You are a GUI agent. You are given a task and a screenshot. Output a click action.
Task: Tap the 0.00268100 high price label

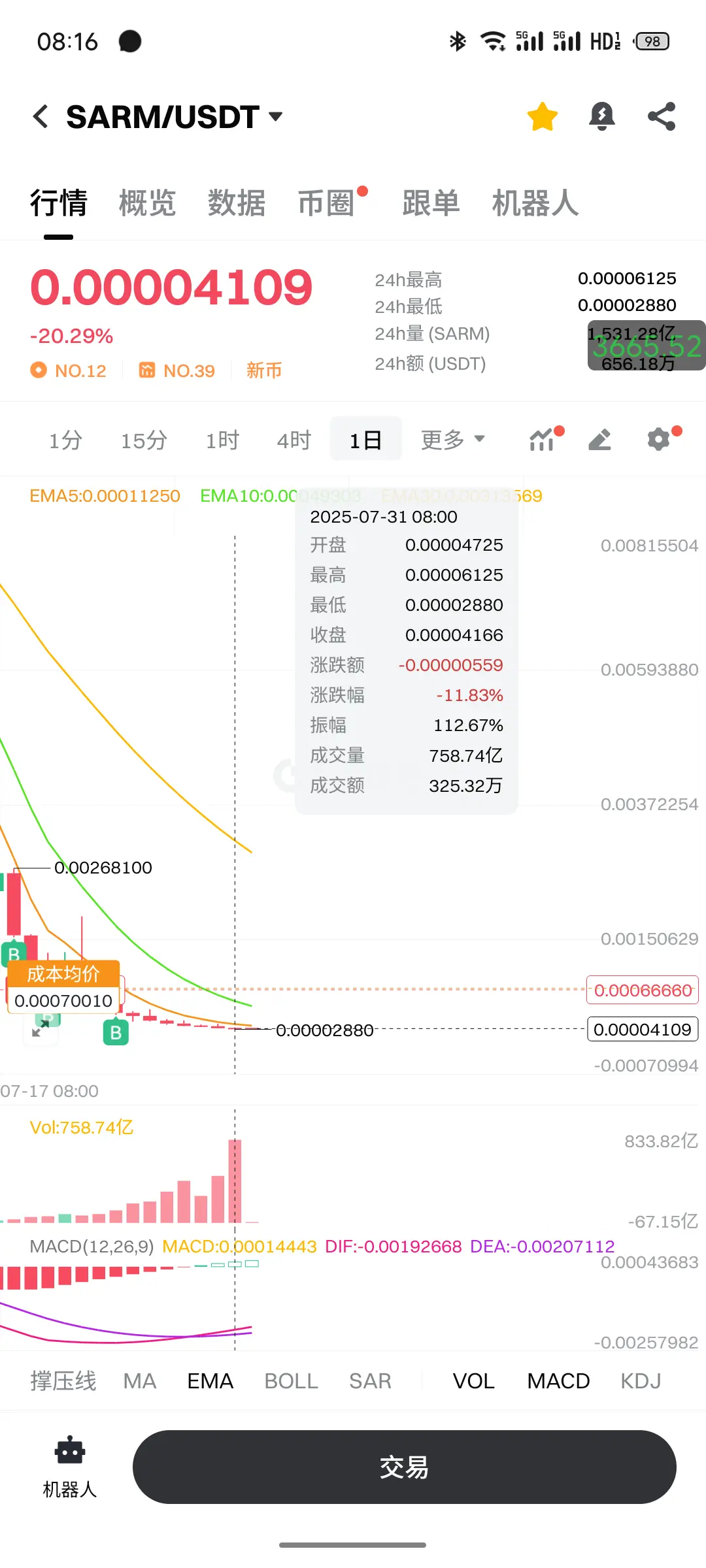click(x=103, y=868)
